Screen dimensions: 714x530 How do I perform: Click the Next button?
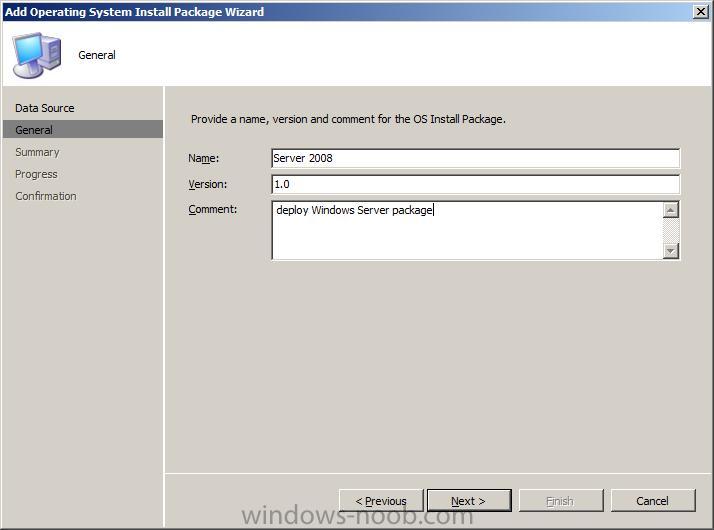click(469, 501)
